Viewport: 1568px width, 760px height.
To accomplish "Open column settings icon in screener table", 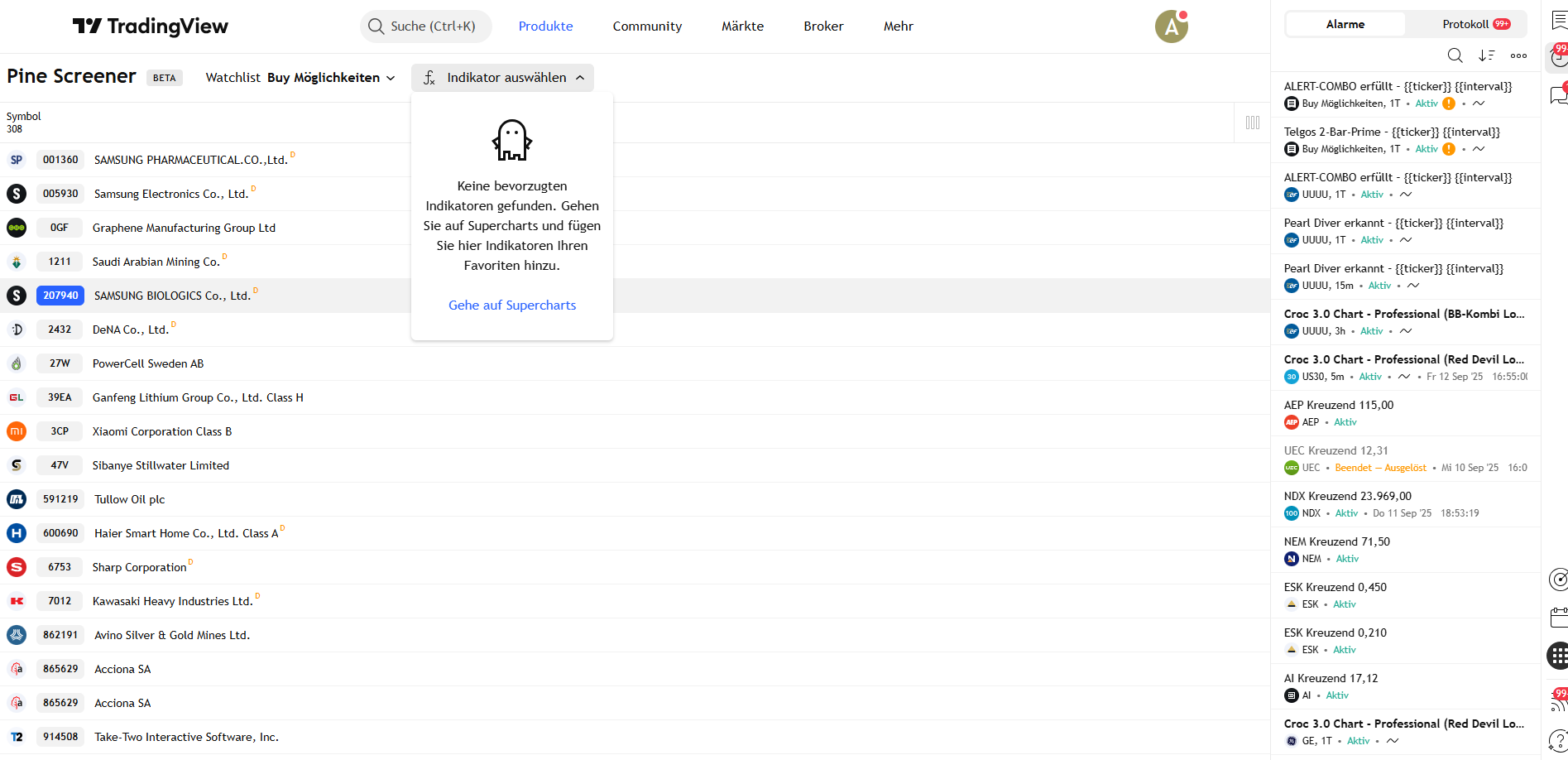I will point(1253,123).
